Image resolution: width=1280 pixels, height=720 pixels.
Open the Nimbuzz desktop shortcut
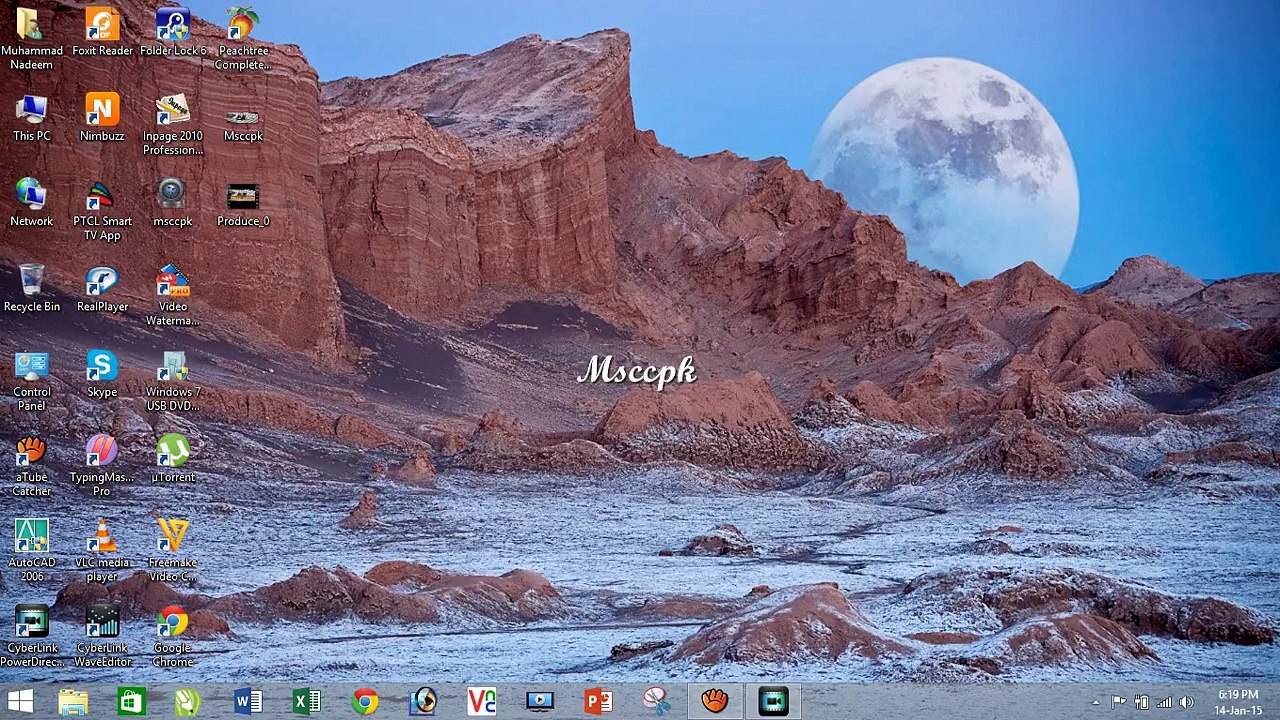[102, 118]
